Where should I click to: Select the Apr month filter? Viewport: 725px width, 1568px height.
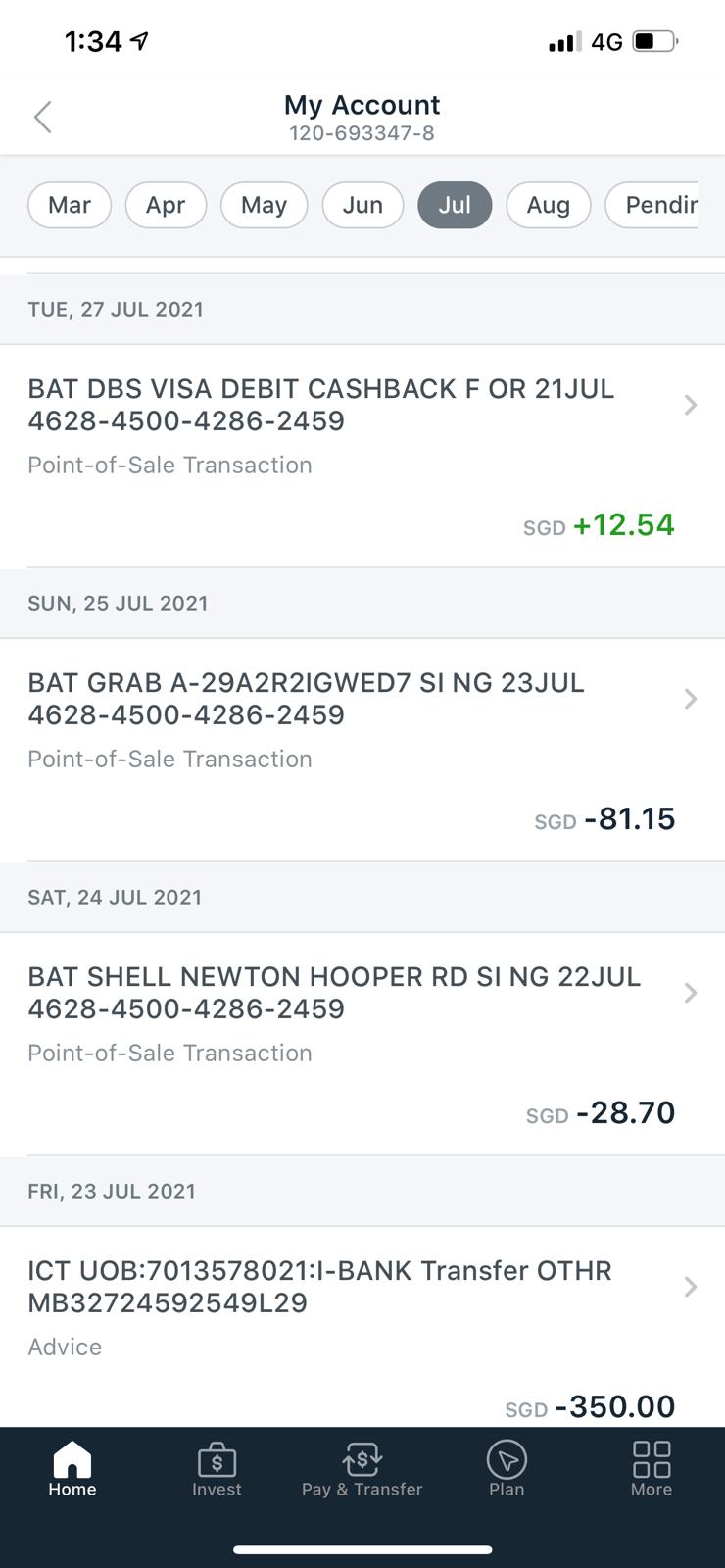166,205
